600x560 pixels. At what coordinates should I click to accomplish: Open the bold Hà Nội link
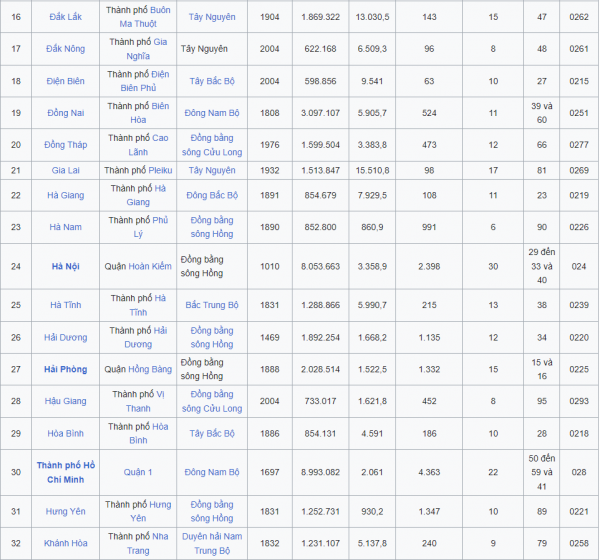[x=65, y=266]
